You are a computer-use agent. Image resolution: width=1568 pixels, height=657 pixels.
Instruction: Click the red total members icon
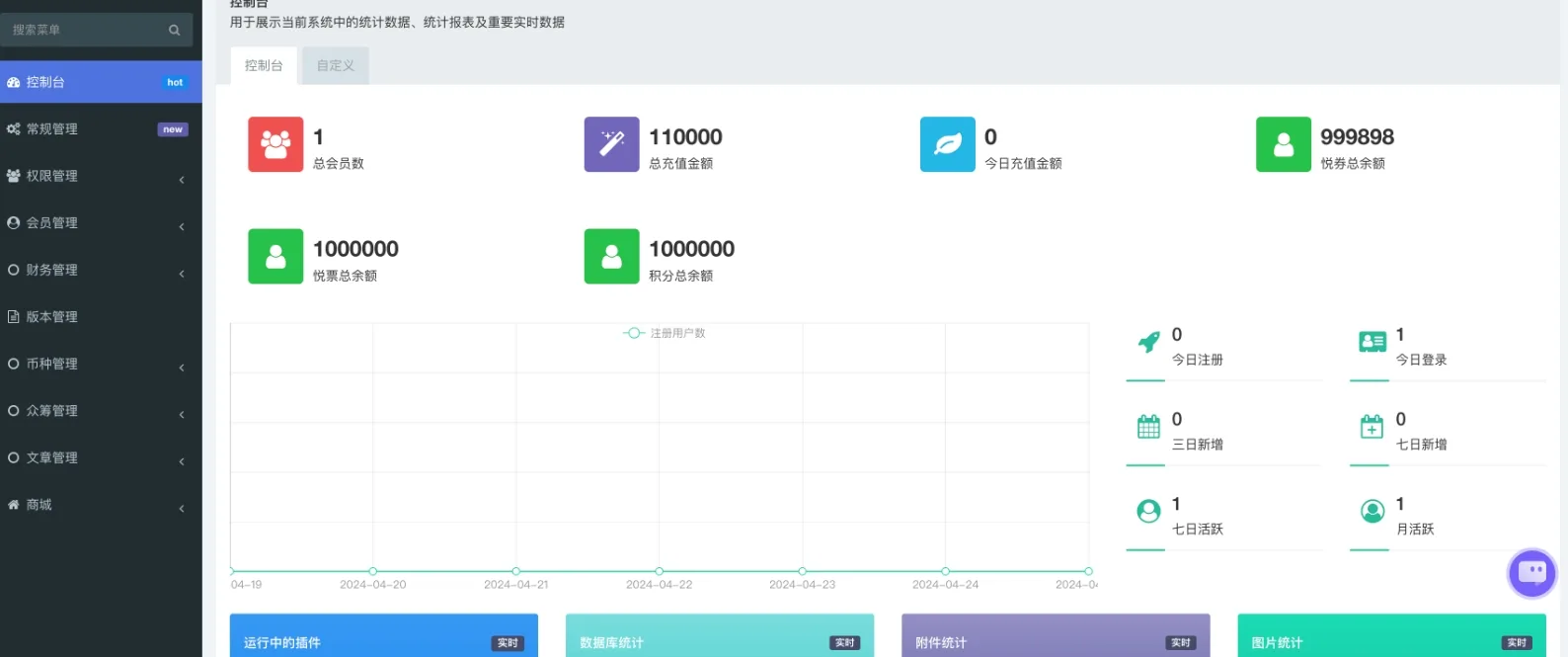tap(275, 144)
